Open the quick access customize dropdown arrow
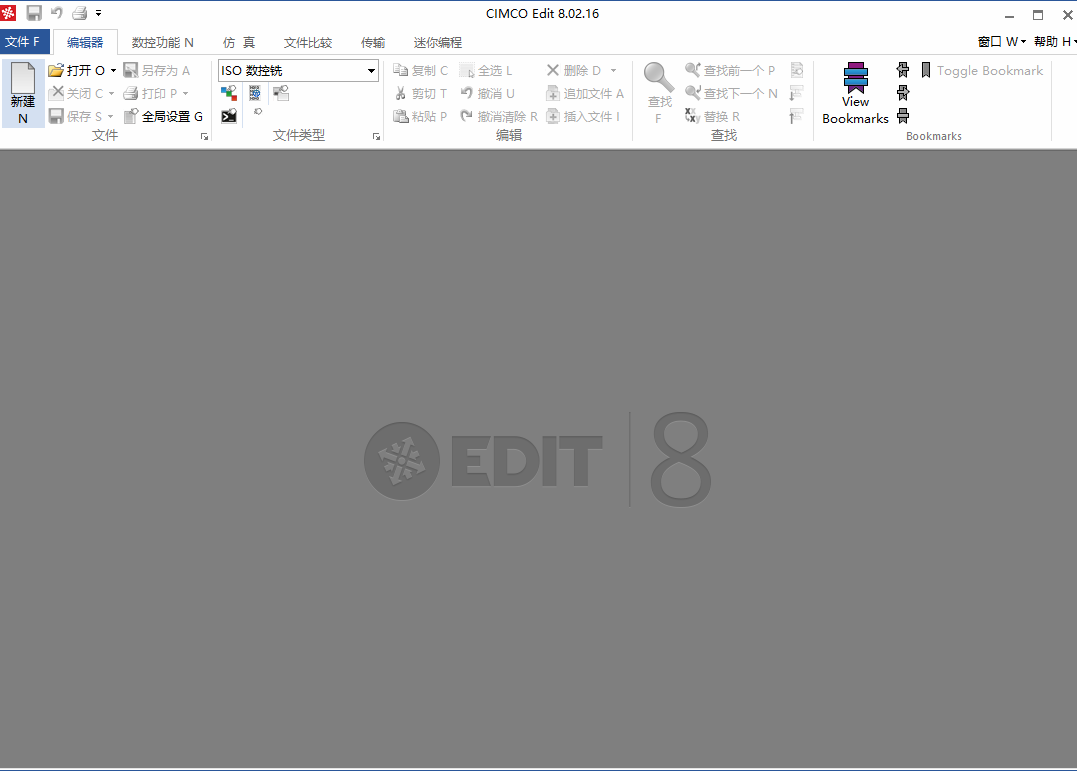1077x771 pixels. [98, 12]
